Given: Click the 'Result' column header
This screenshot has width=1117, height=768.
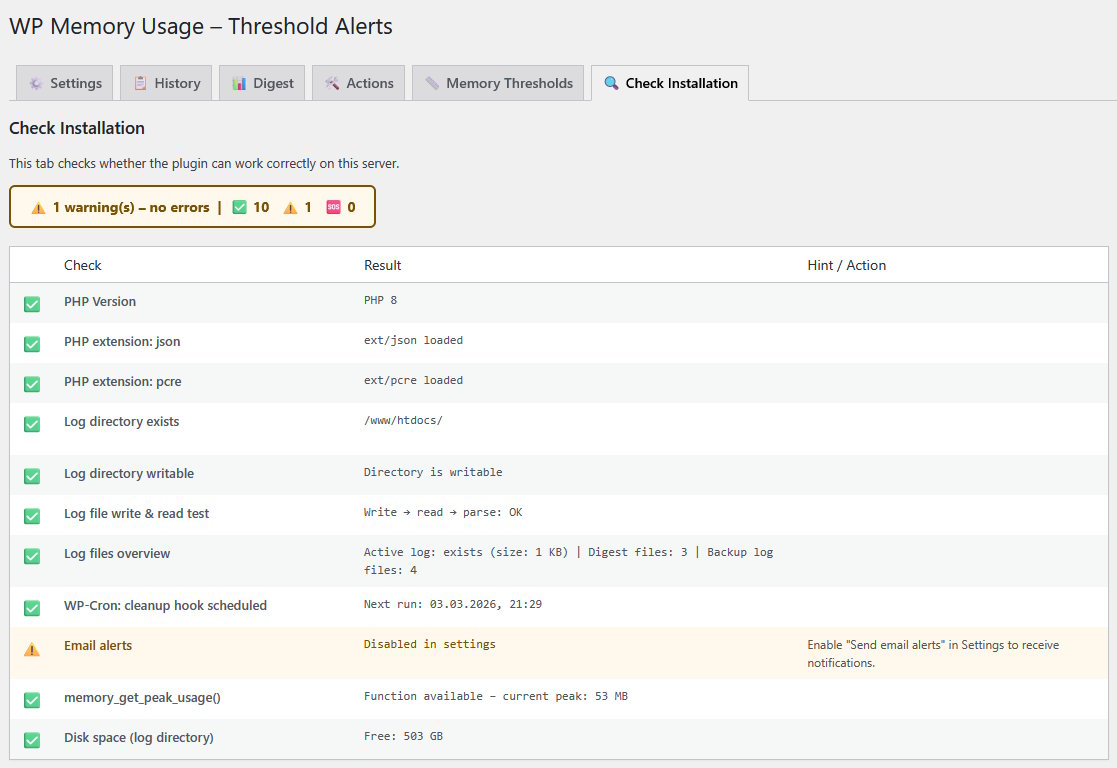Looking at the screenshot, I should [x=383, y=265].
